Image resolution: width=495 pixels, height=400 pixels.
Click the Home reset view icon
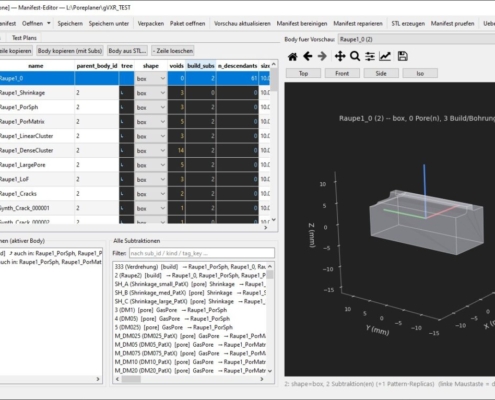click(293, 56)
